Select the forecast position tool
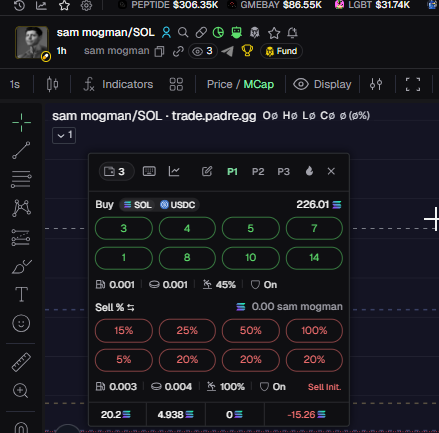439x433 pixels. [21, 237]
